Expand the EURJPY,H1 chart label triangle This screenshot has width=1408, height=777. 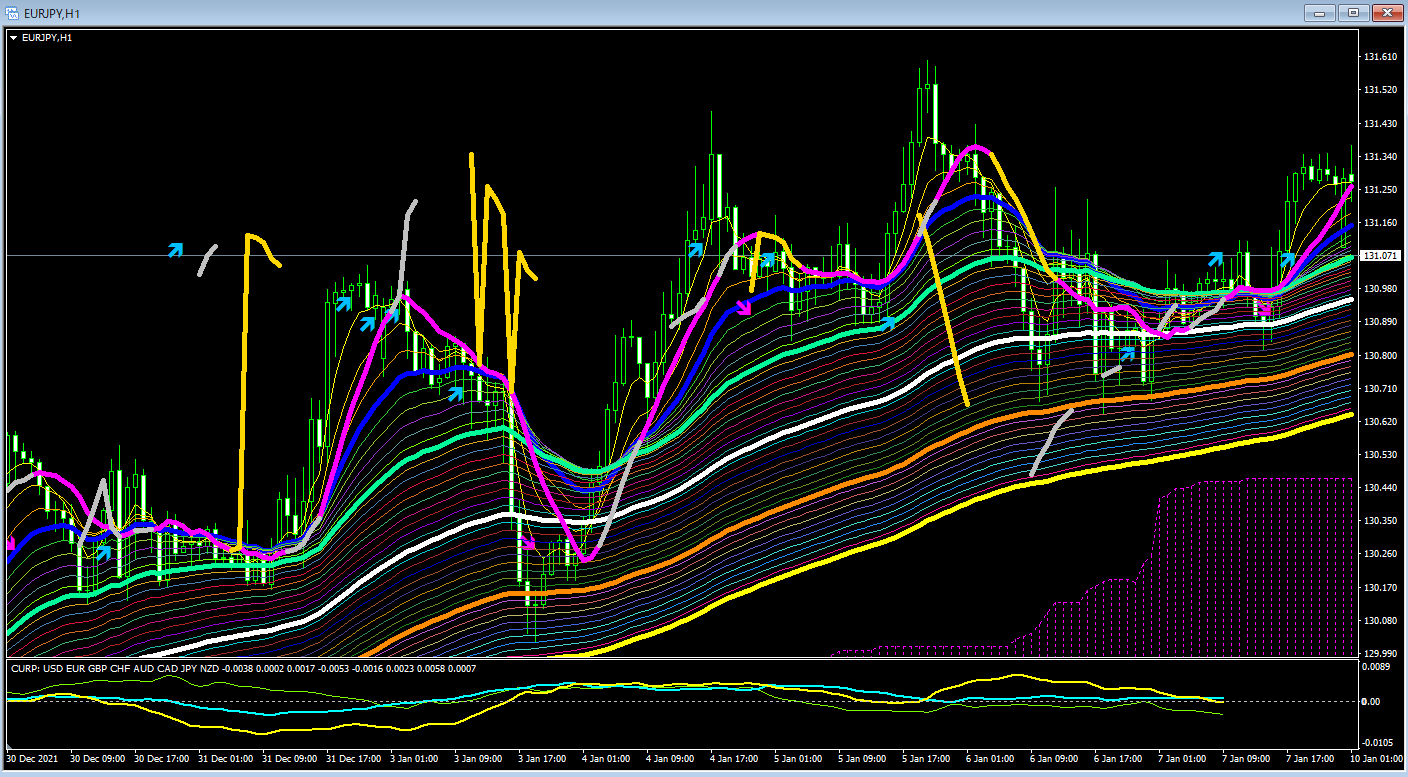click(13, 37)
